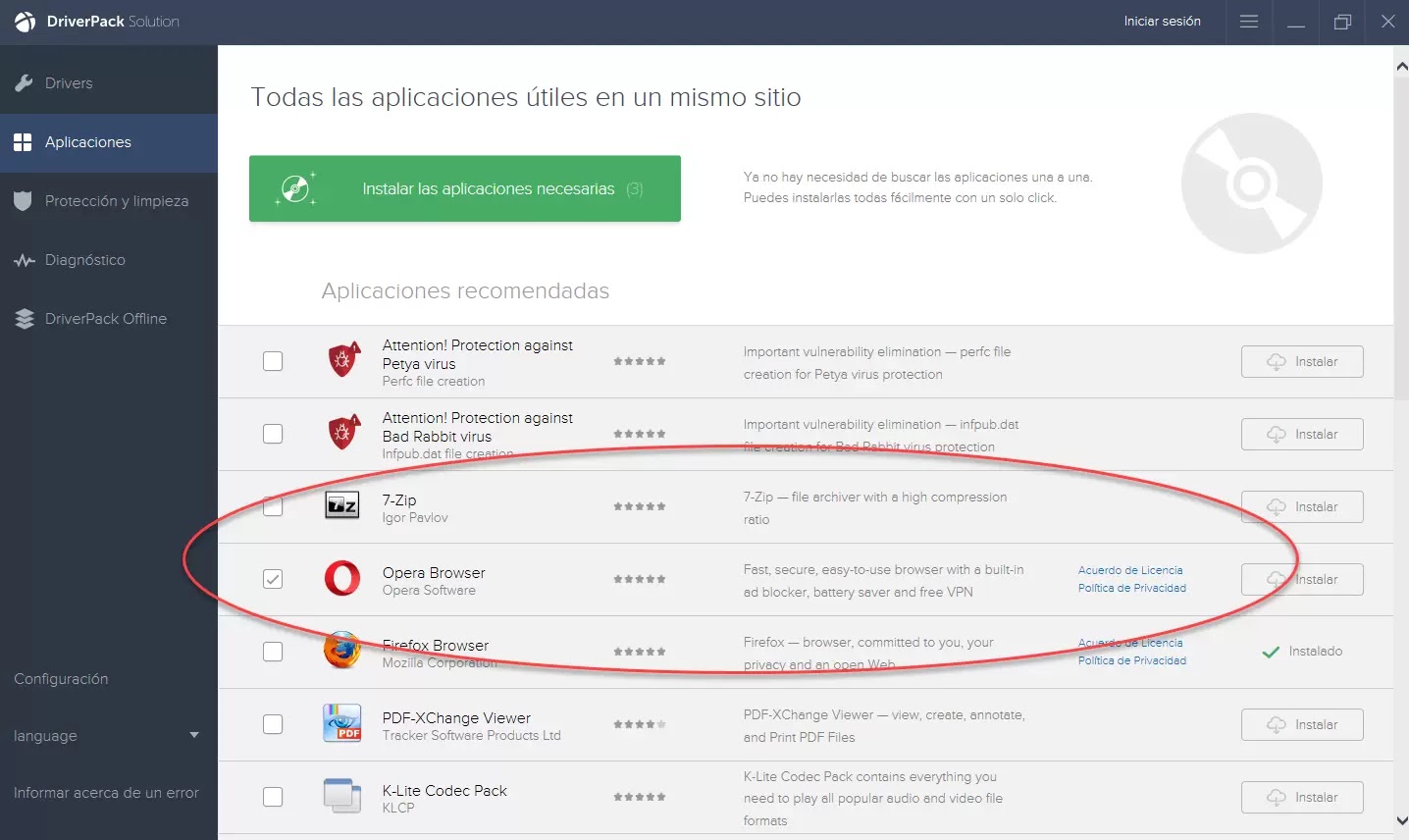Open Configuración in the sidebar
This screenshot has height=840, width=1409.
tap(61, 679)
